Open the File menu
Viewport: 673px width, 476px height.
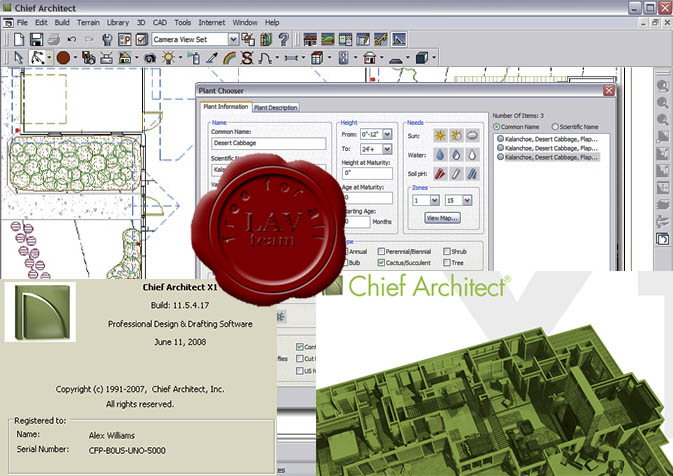click(x=22, y=22)
